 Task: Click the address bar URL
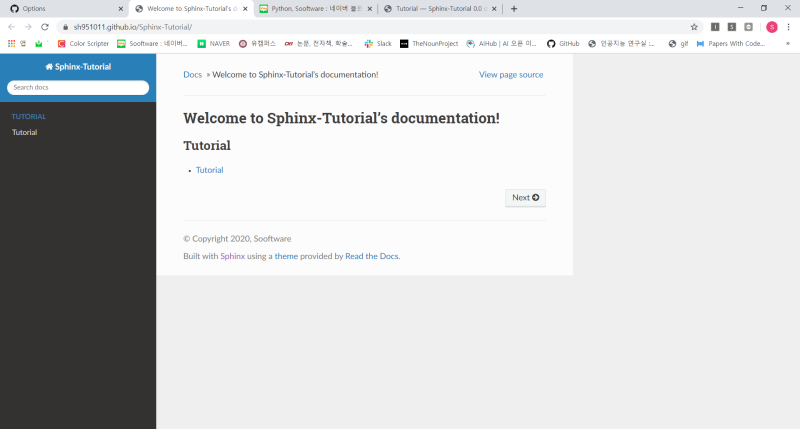click(133, 27)
